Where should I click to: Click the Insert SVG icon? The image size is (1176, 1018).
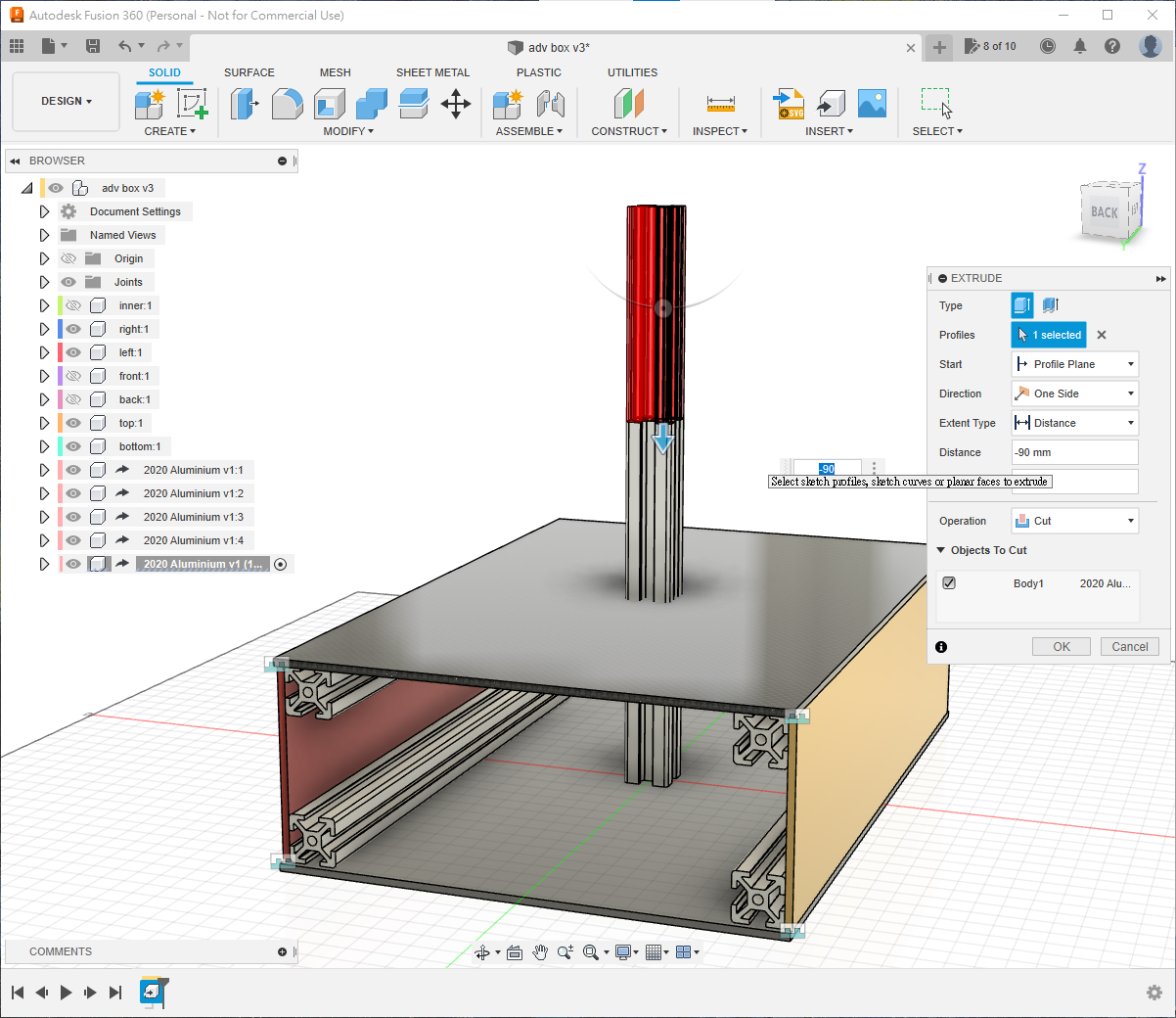click(789, 104)
